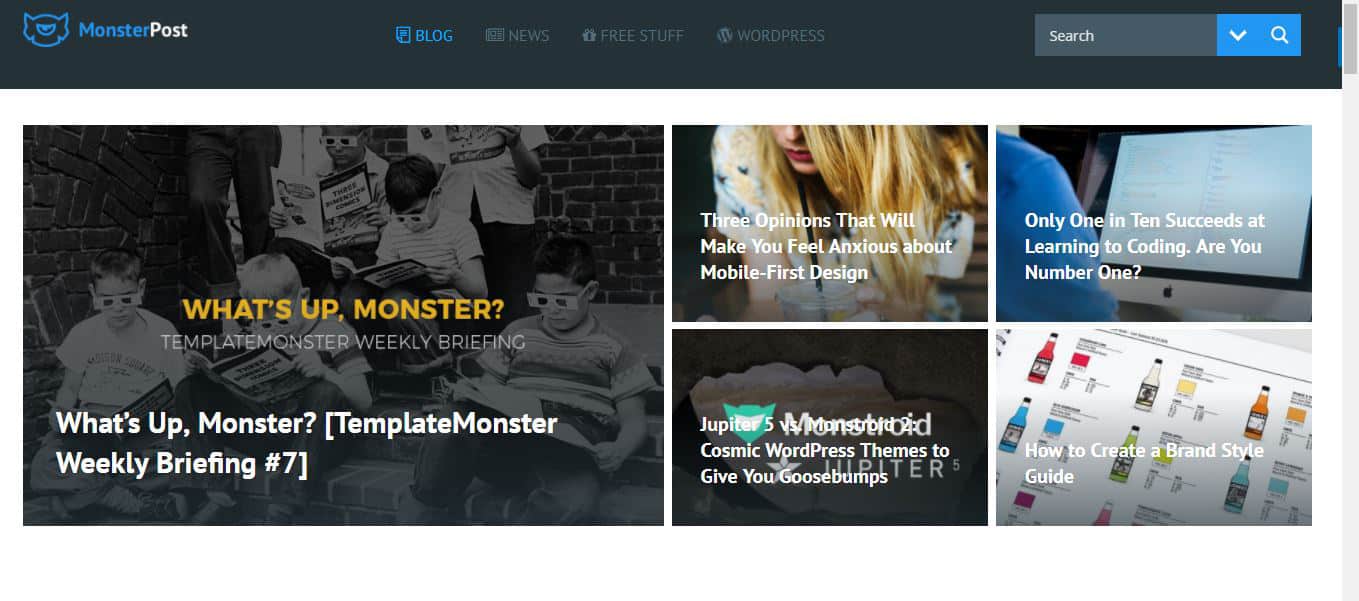Click the WordPress logo icon
Viewport: 1359px width, 601px height.
pos(725,35)
